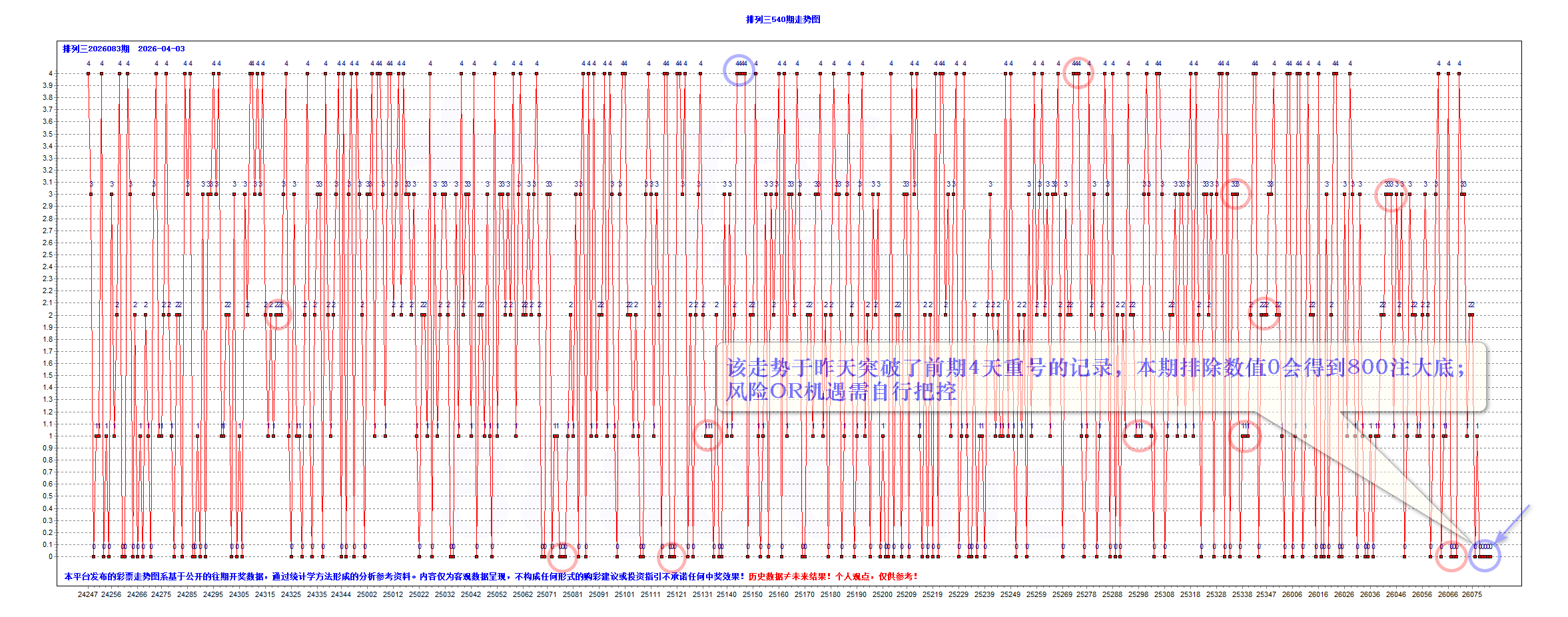Click red circle on value 1 near period 25131
This screenshot has width=1568, height=617.
tap(708, 435)
